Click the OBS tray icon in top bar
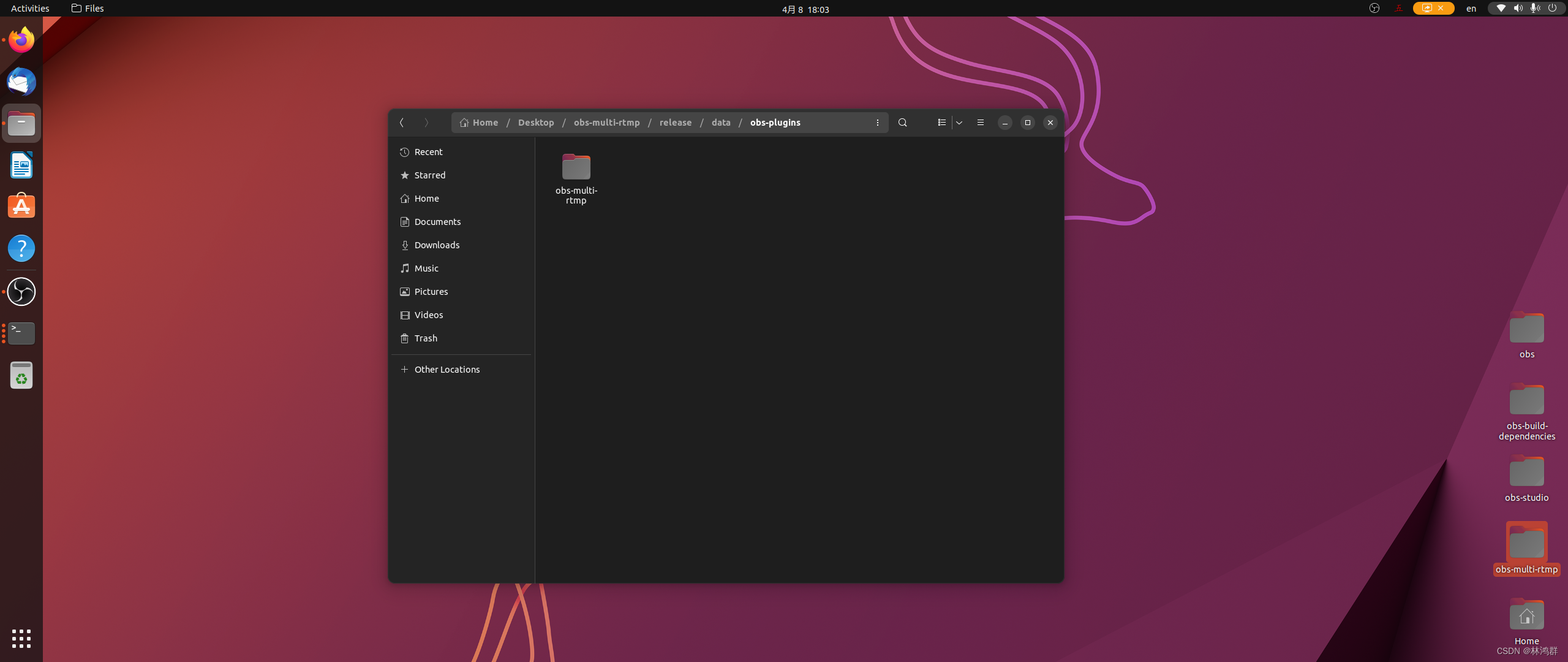Image resolution: width=1568 pixels, height=662 pixels. click(x=1374, y=9)
